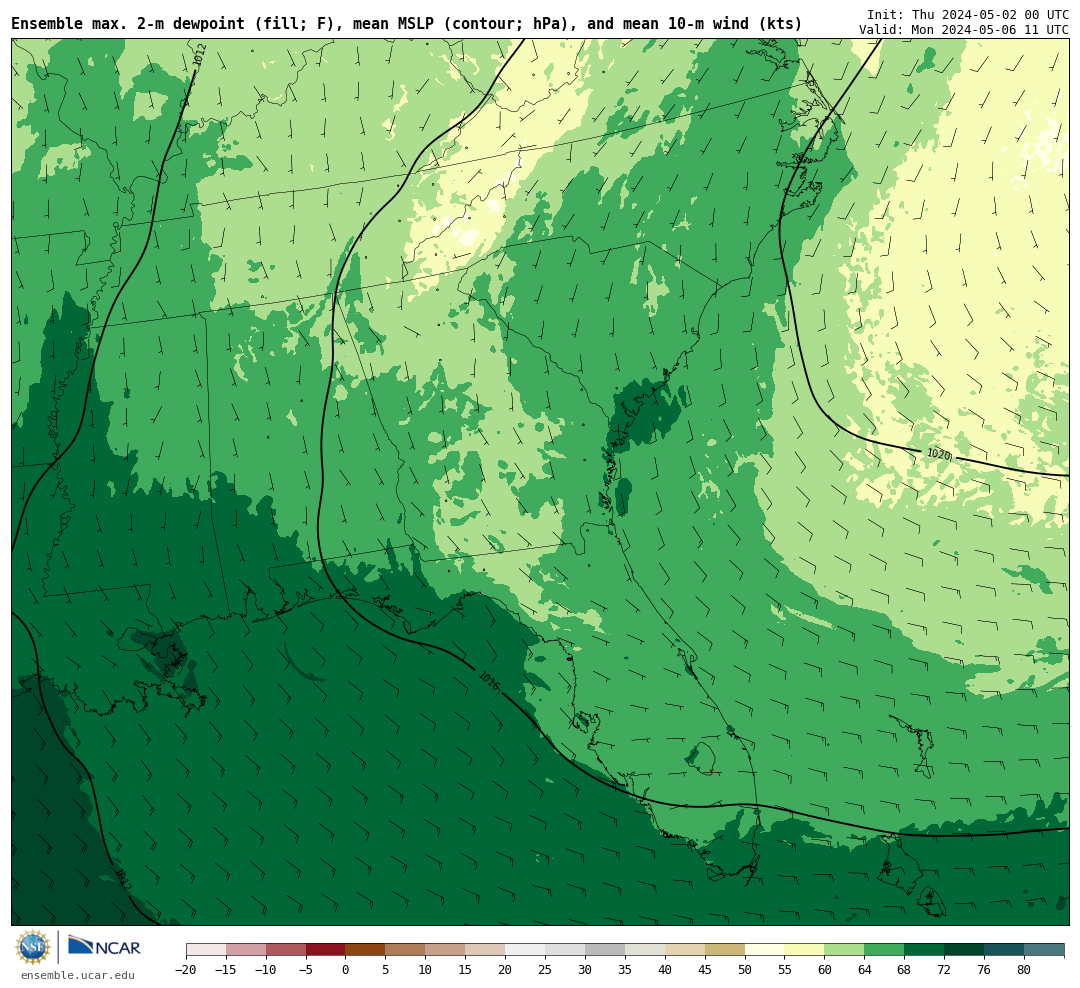Pick the tan swatch between 45 and 50
This screenshot has height=988, width=1080.
[725, 950]
